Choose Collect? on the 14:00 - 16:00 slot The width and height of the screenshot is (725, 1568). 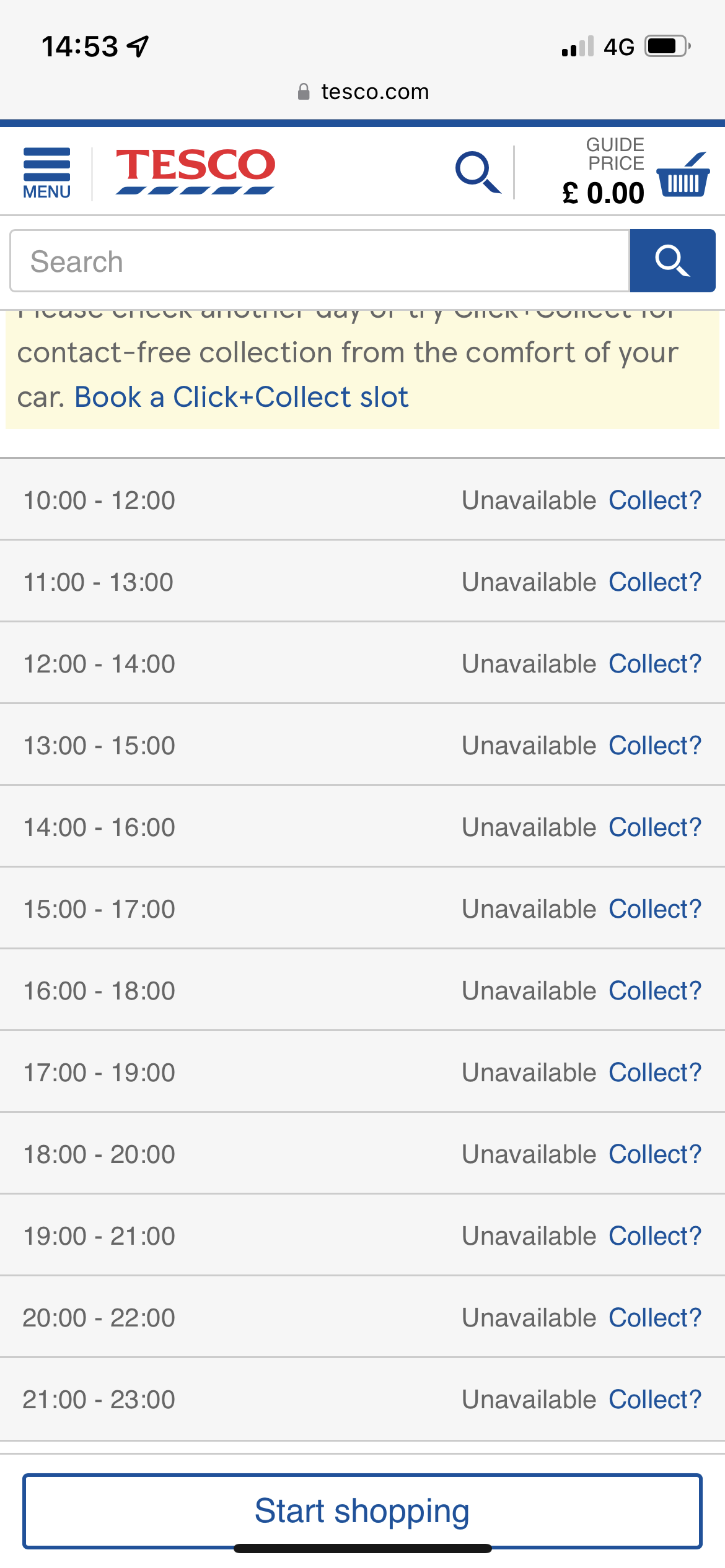click(x=655, y=827)
